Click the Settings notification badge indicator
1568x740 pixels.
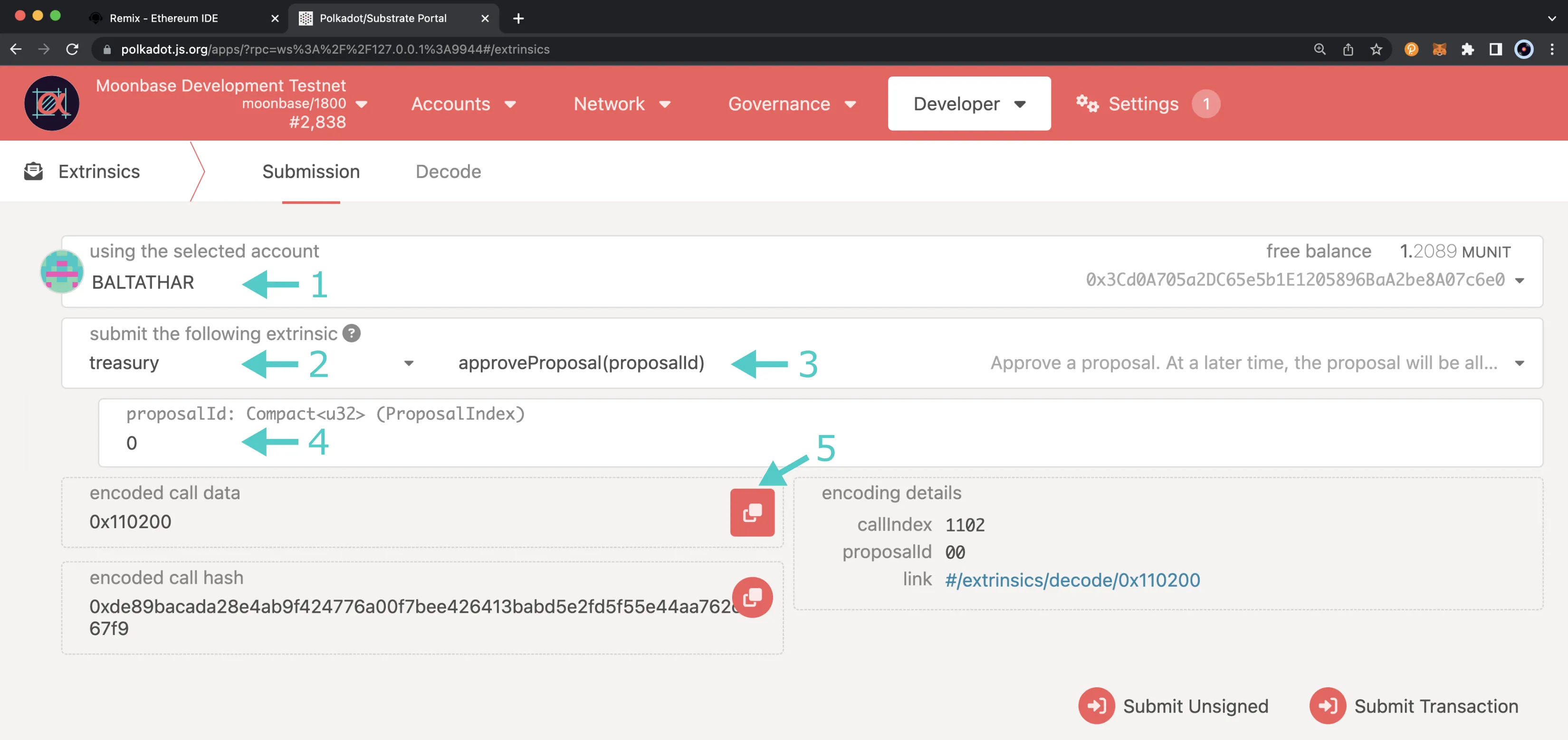[x=1206, y=103]
